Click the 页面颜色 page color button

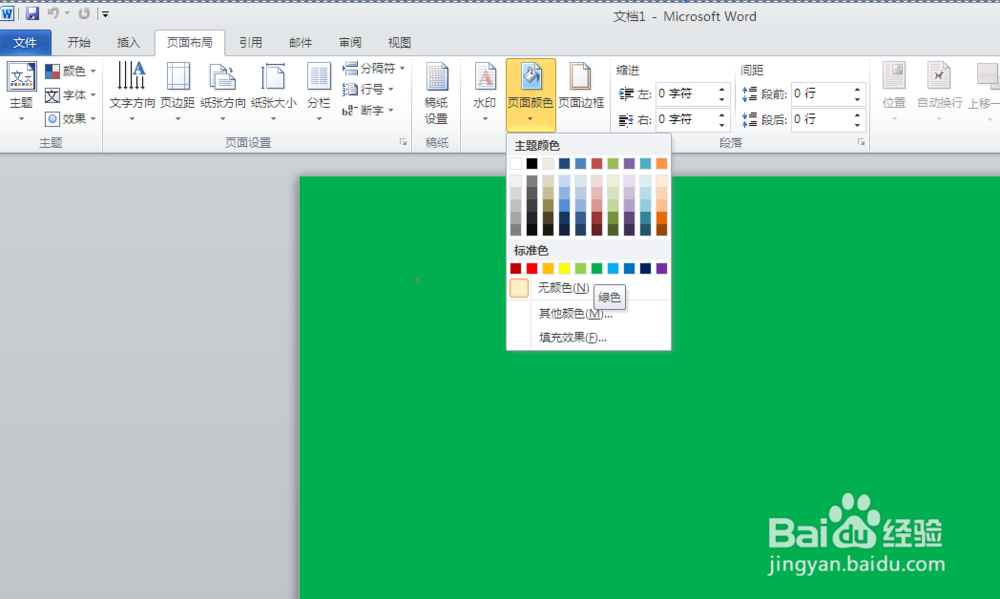click(x=531, y=93)
